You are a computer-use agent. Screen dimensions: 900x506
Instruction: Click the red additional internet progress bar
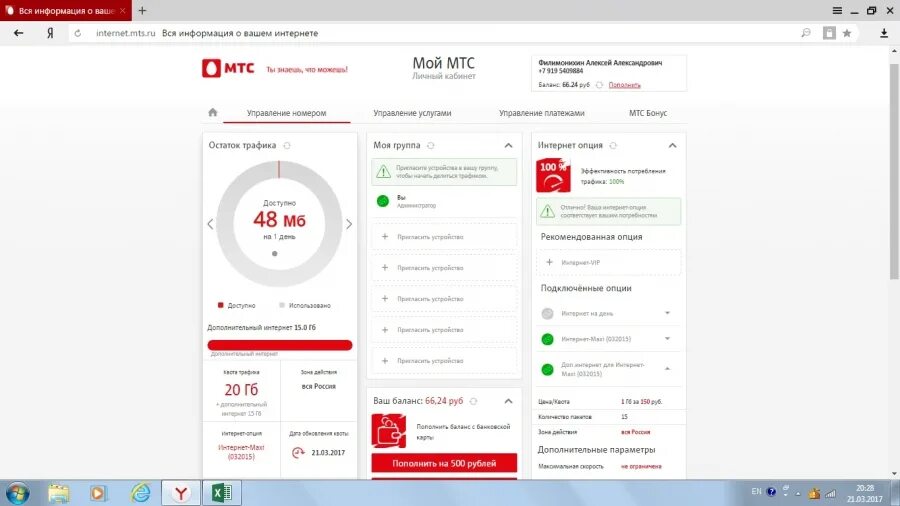[280, 345]
